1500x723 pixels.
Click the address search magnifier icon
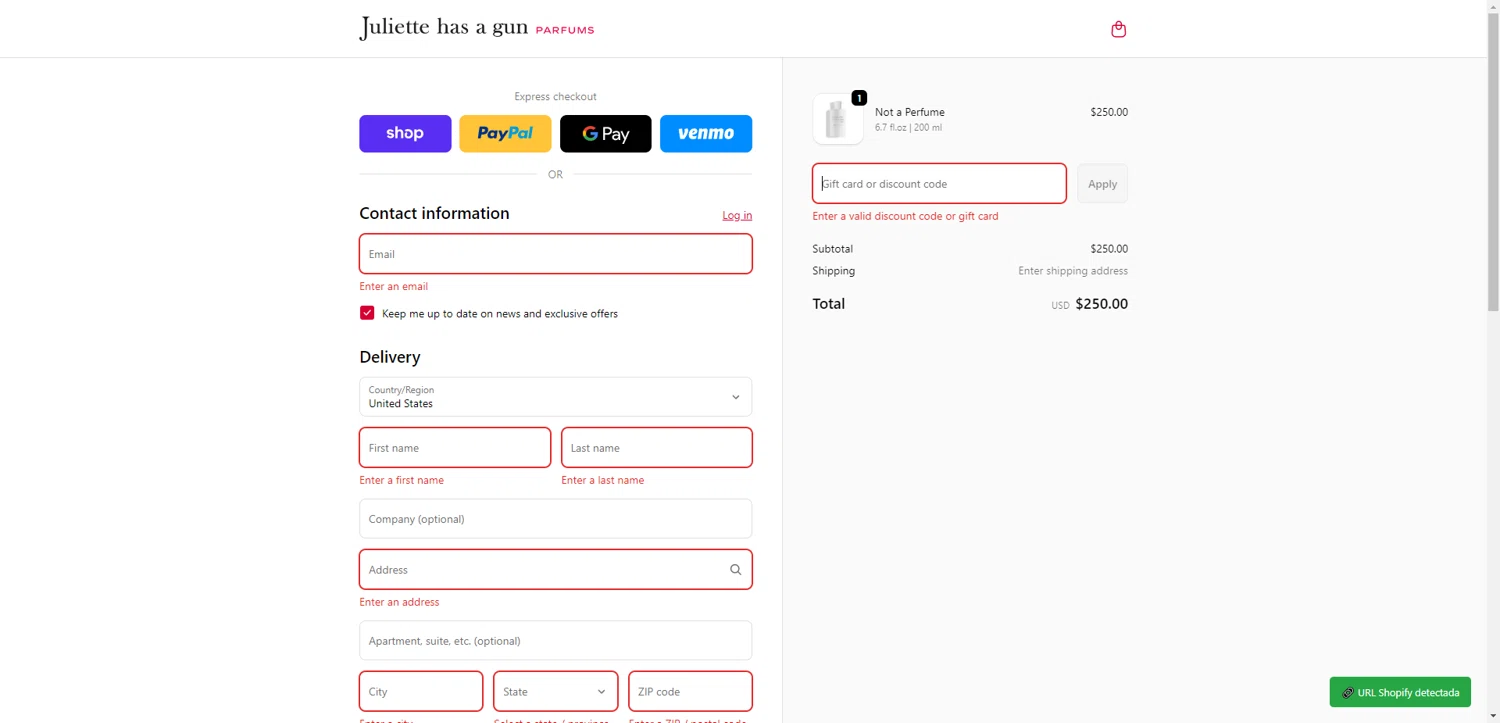[x=735, y=570]
